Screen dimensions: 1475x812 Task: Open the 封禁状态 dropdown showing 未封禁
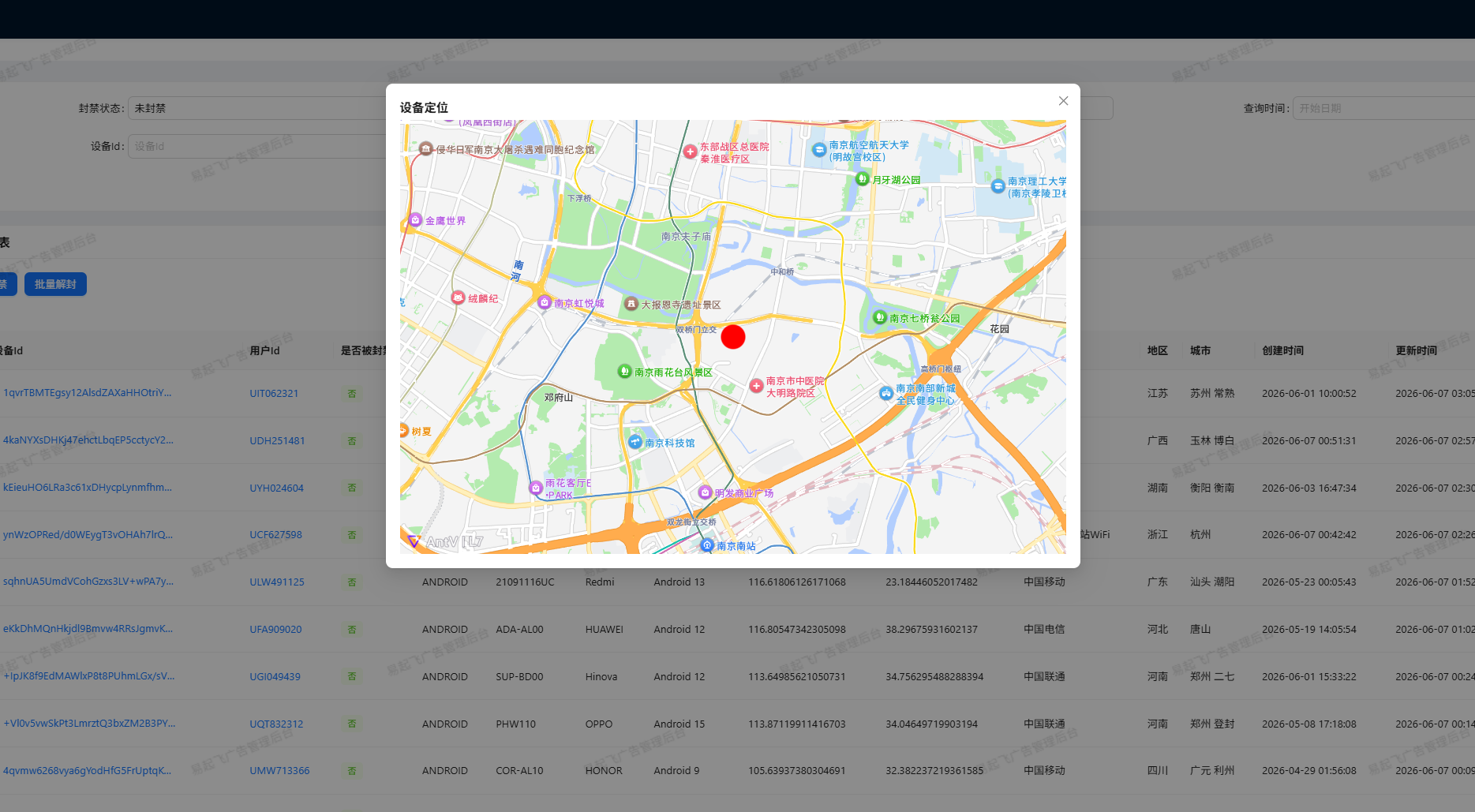pyautogui.click(x=256, y=108)
